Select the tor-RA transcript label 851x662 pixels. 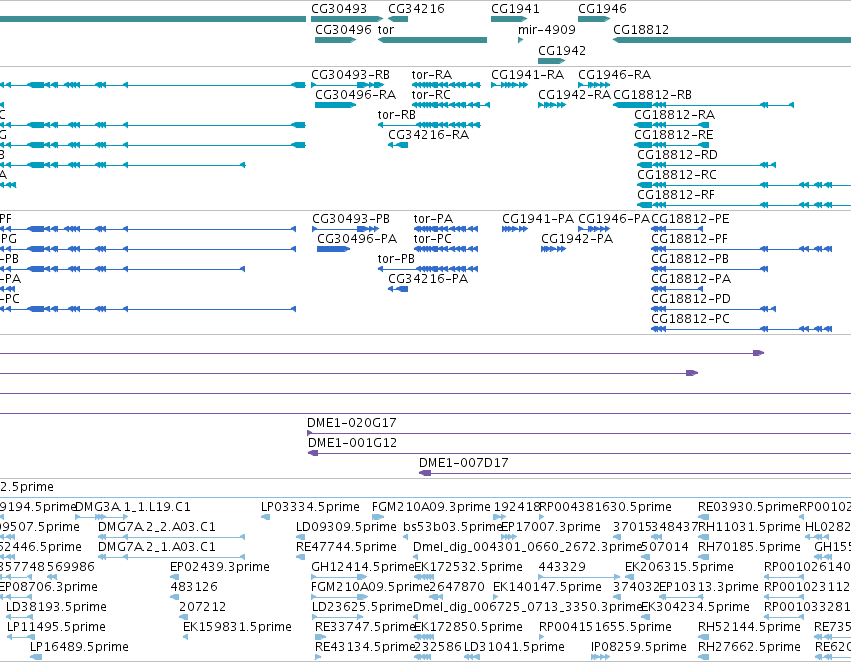click(x=431, y=74)
